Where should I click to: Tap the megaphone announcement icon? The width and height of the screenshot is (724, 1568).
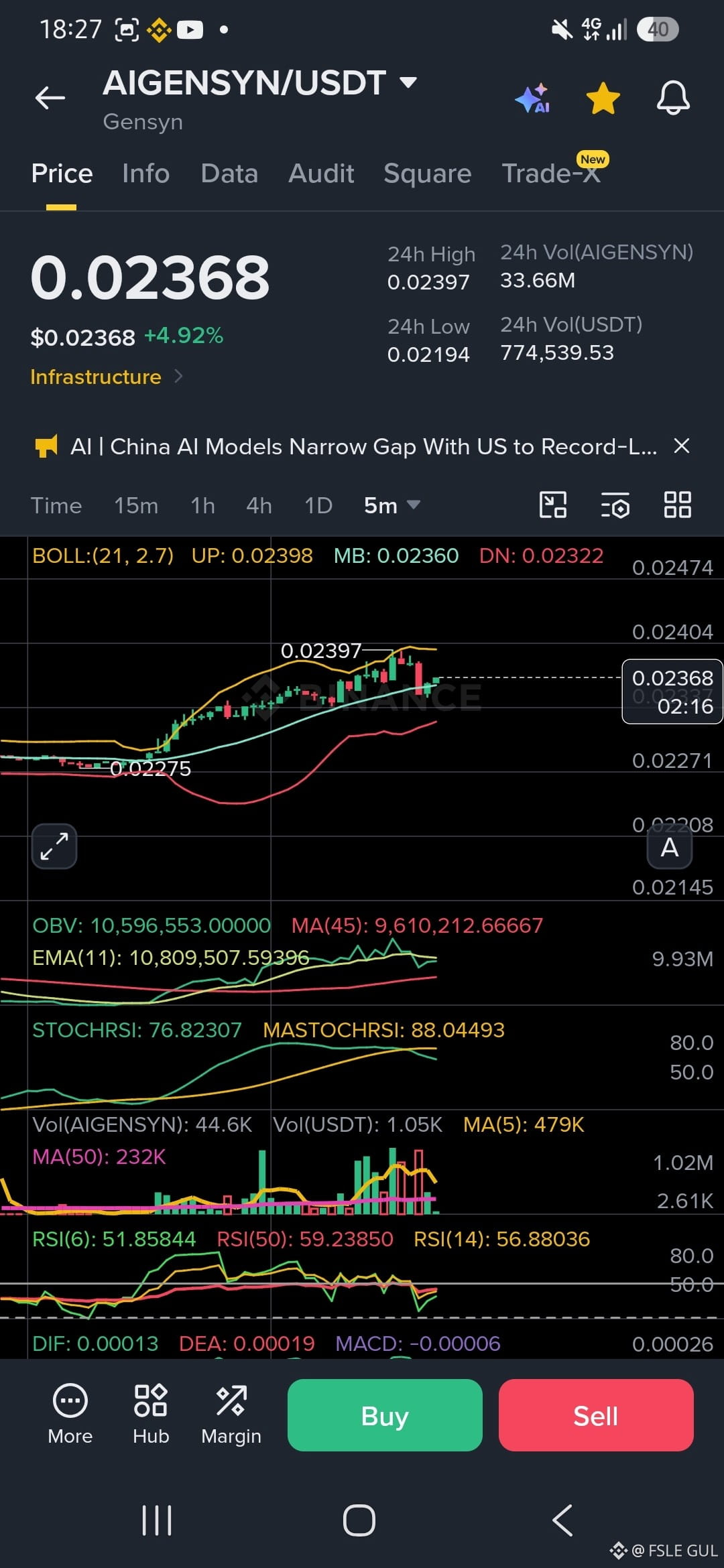(x=46, y=446)
